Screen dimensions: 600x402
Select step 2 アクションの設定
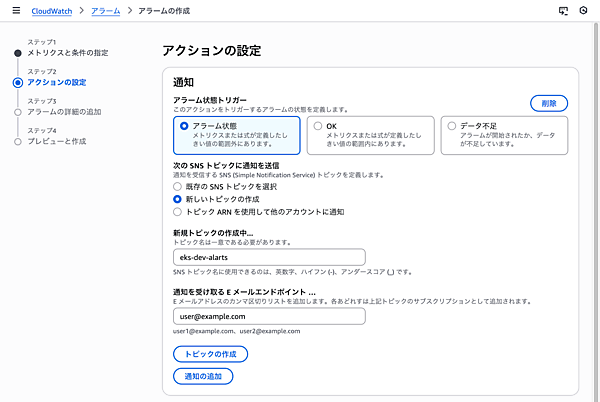57,82
